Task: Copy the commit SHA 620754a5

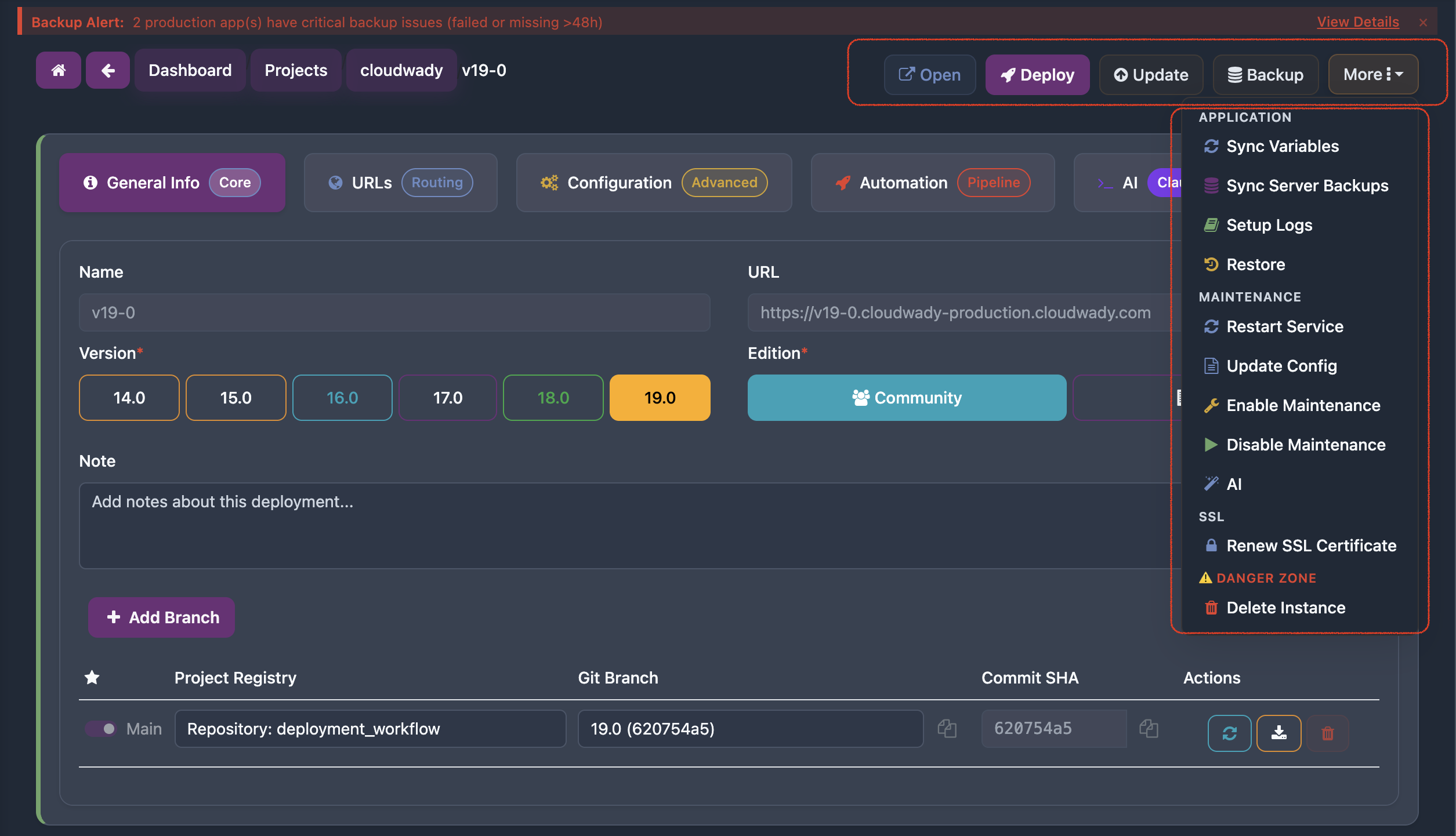Action: click(x=1149, y=729)
